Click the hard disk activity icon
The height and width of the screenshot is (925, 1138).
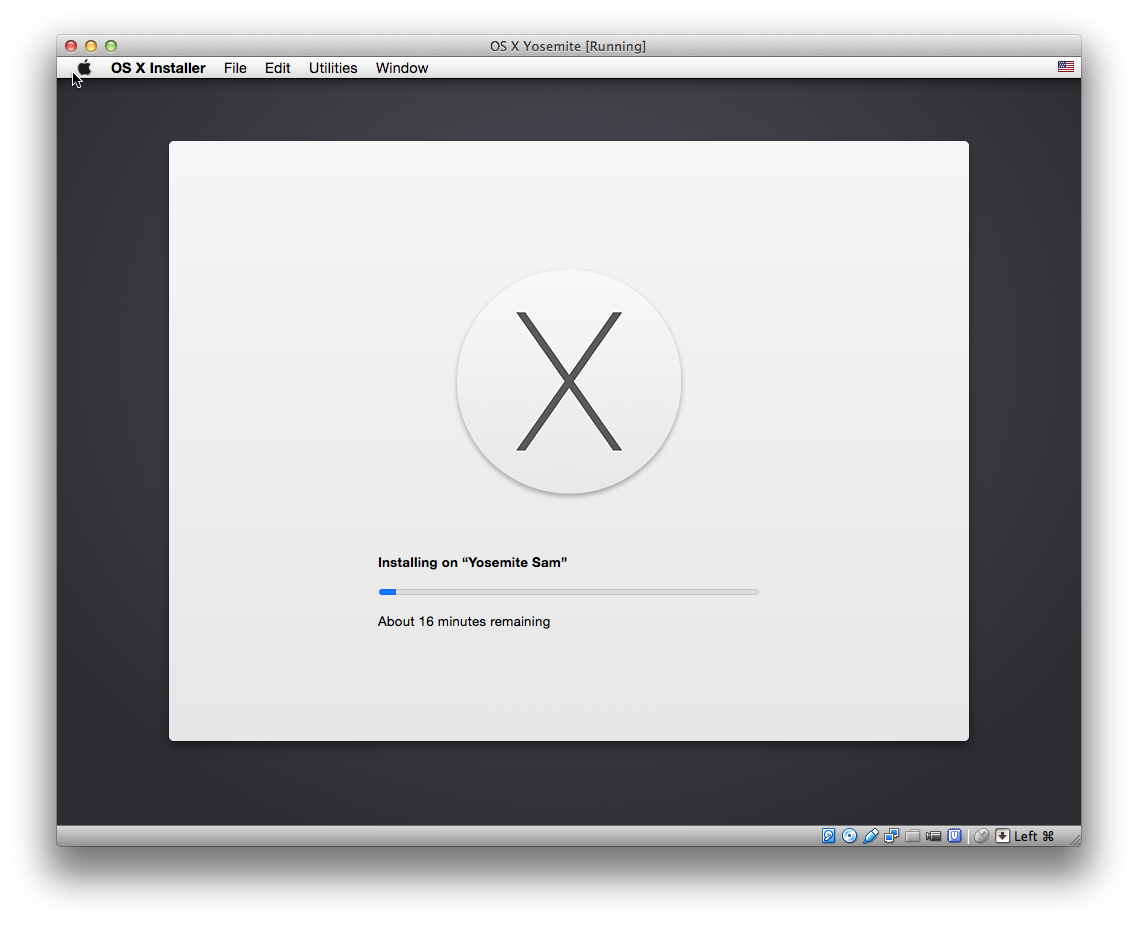828,836
